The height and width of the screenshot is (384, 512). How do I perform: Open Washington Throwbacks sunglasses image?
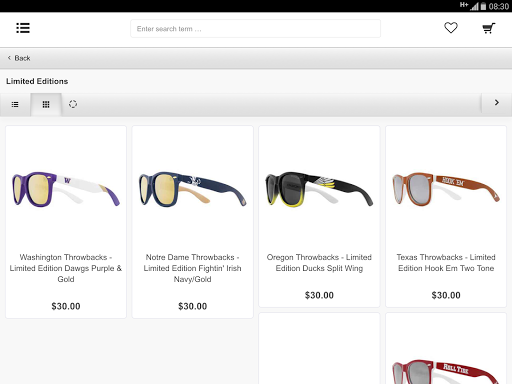pyautogui.click(x=66, y=189)
